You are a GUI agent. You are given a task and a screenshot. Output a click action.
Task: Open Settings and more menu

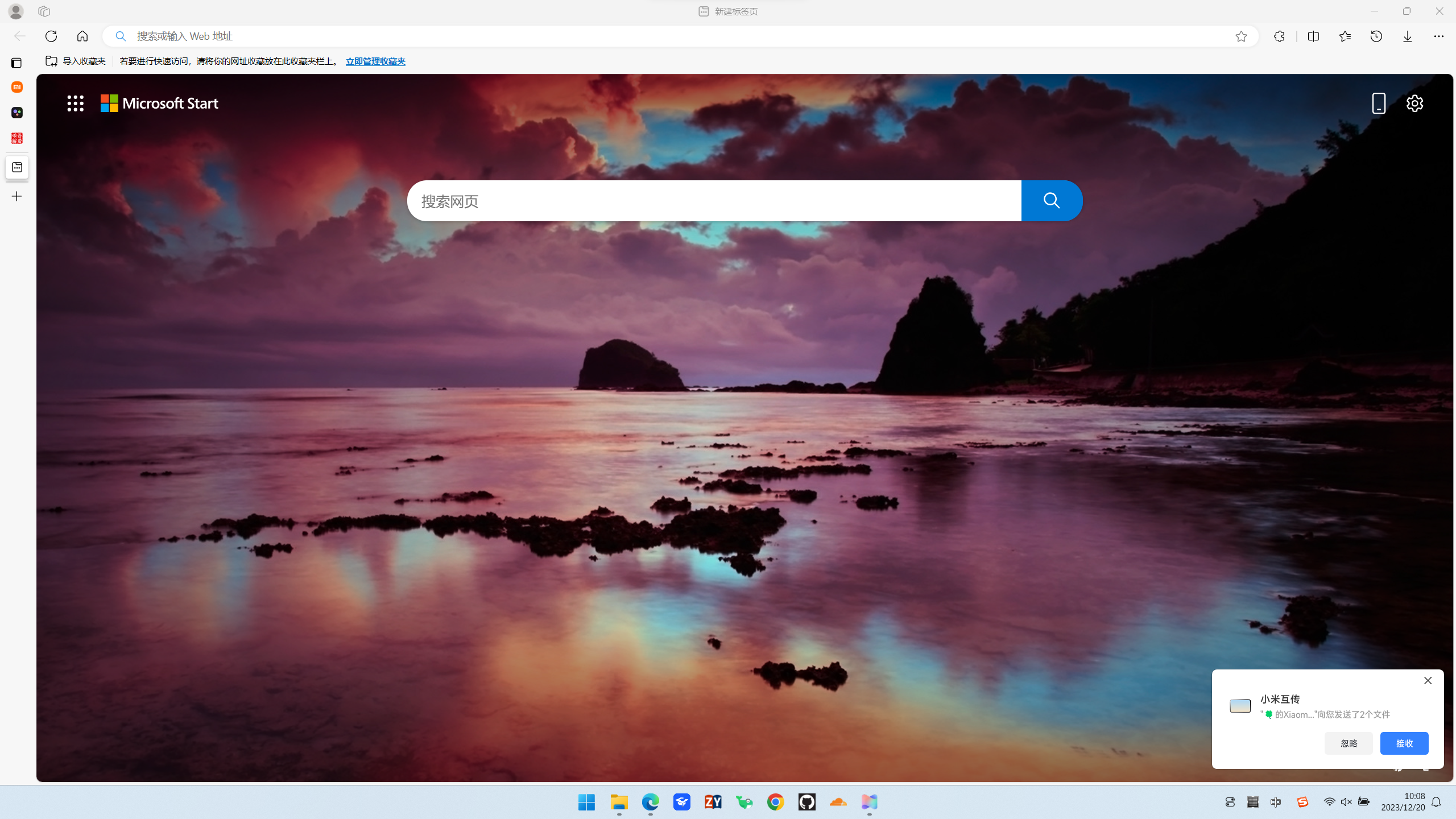1438,36
